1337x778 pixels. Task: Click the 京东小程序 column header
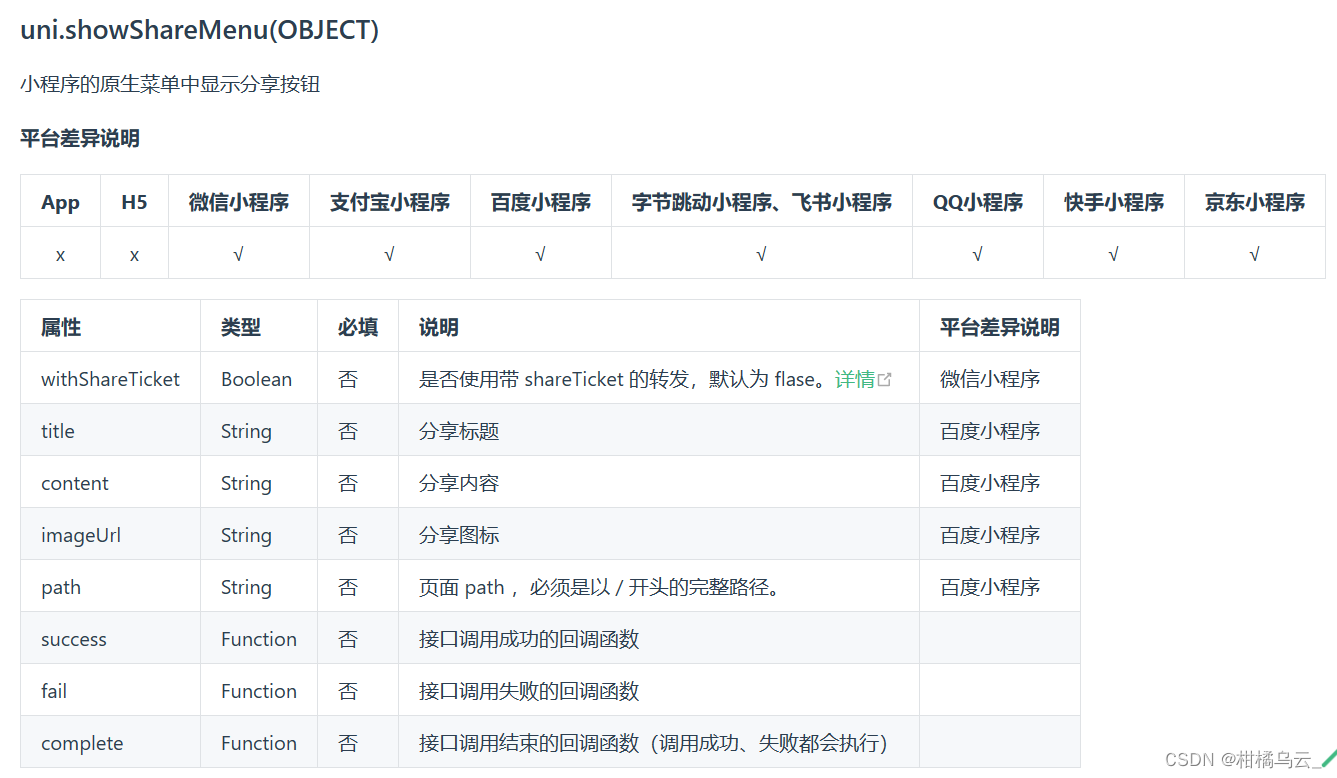tap(1255, 202)
